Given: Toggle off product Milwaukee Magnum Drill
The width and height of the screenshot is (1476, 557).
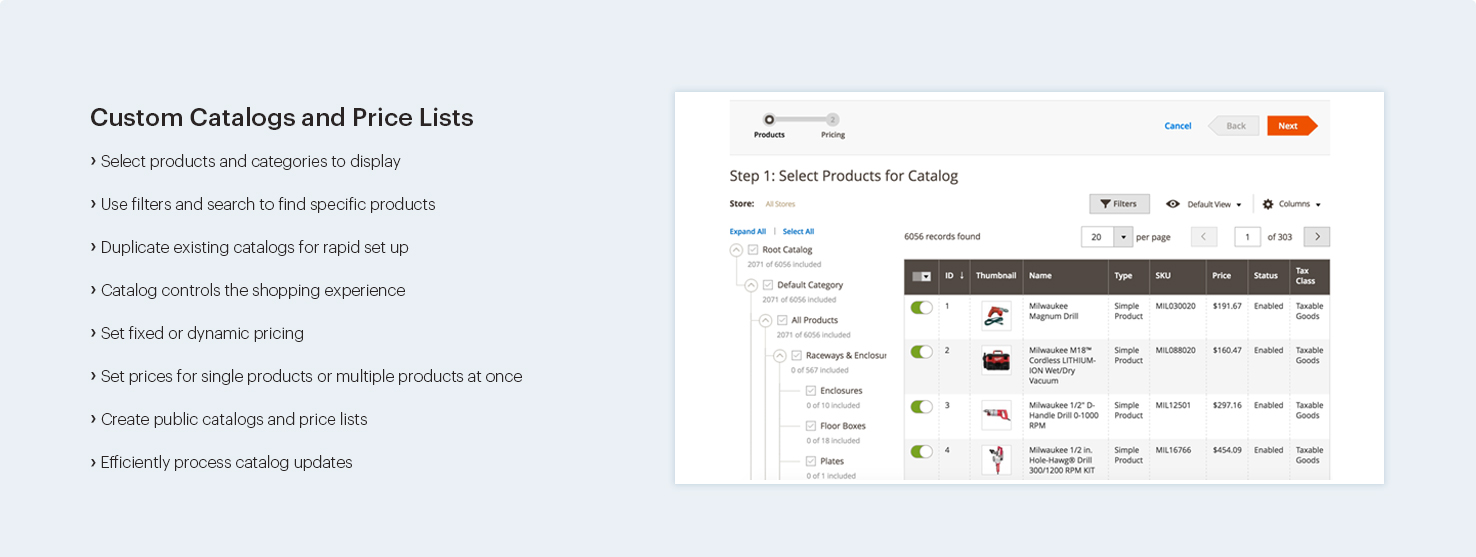Looking at the screenshot, I should pos(921,307).
